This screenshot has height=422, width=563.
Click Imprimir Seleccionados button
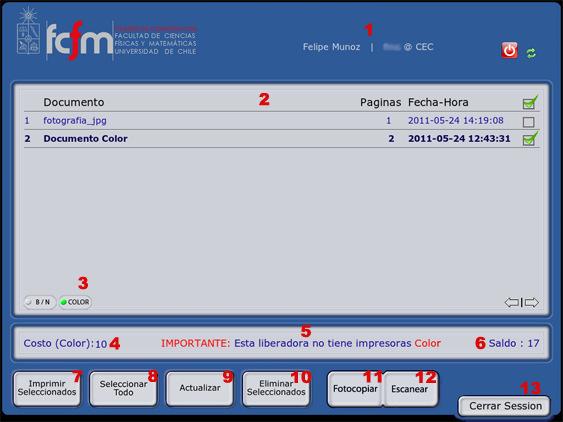47,389
